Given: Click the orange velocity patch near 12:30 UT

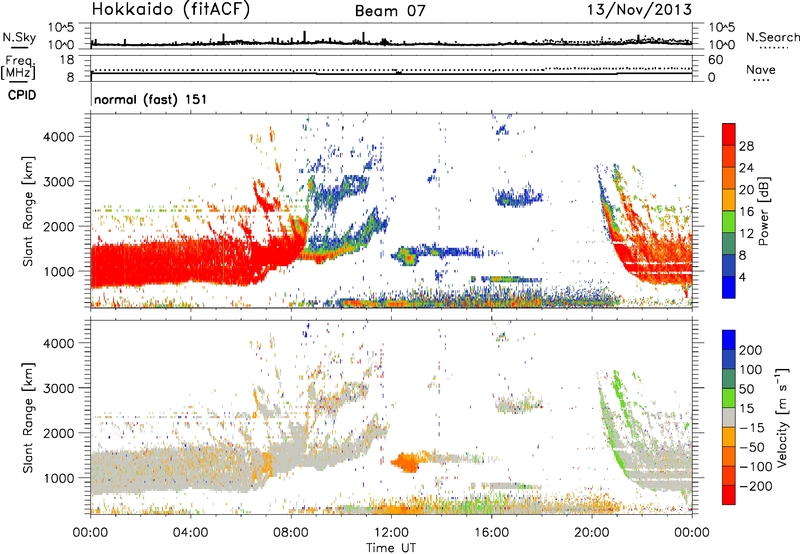Looking at the screenshot, I should [407, 462].
